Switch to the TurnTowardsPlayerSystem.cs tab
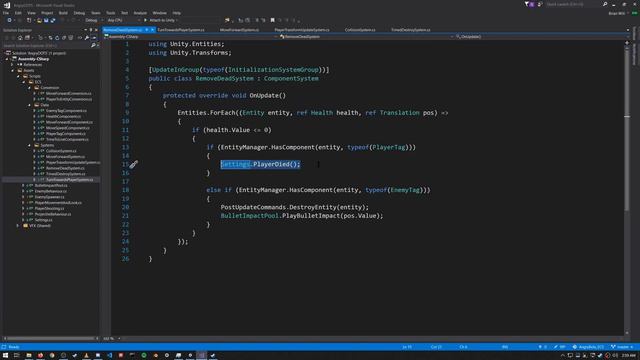The width and height of the screenshot is (640, 360). tap(181, 30)
